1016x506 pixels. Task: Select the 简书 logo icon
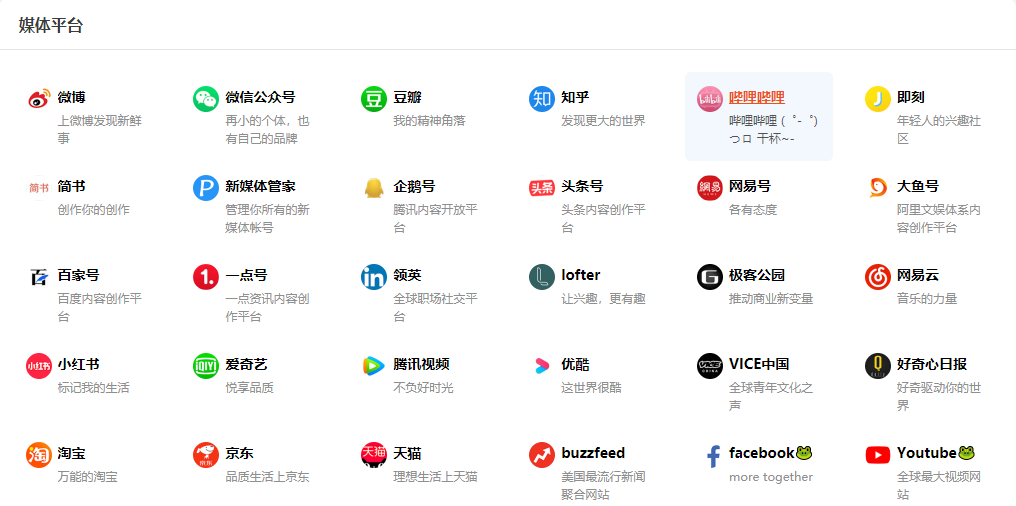pos(38,188)
